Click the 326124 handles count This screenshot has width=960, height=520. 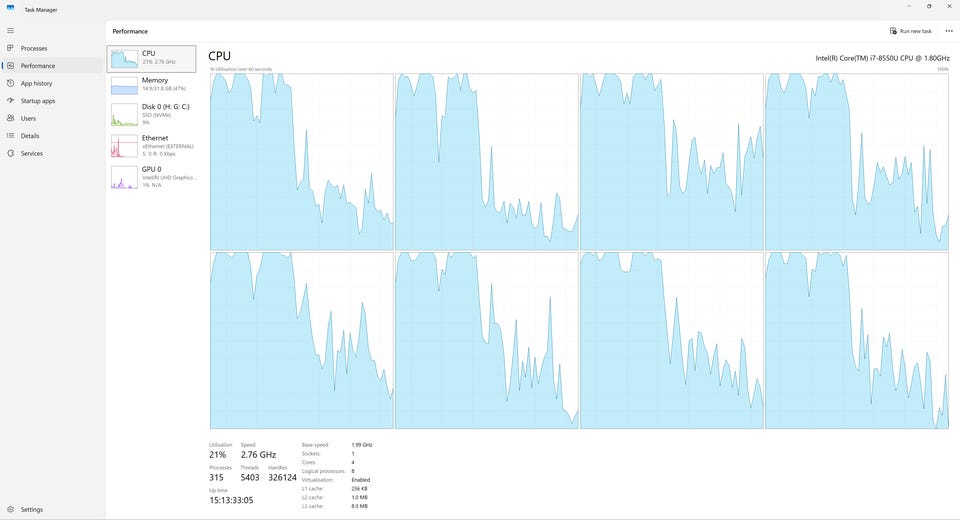[x=282, y=477]
